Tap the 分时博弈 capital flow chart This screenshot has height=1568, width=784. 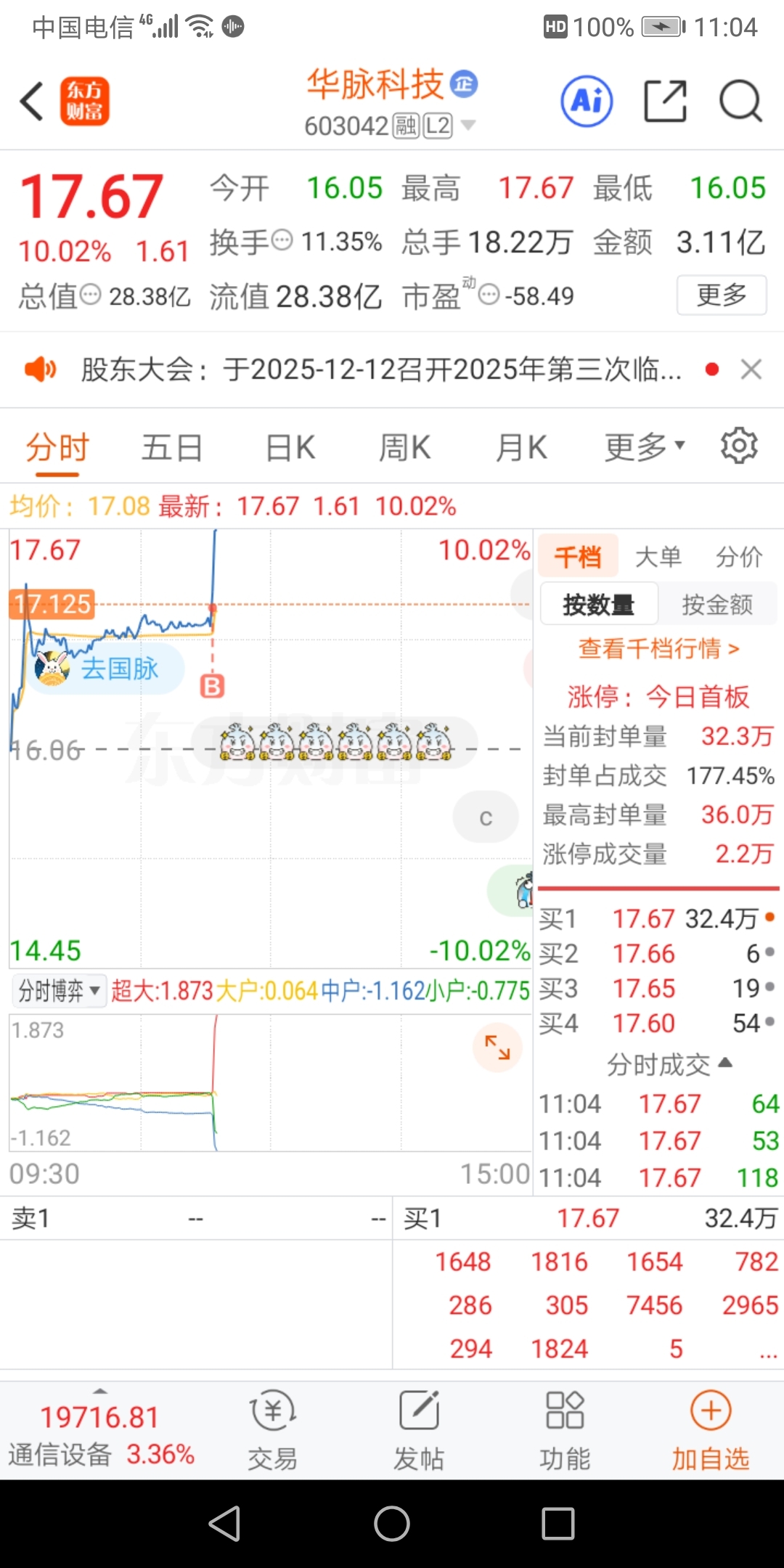[x=271, y=1082]
